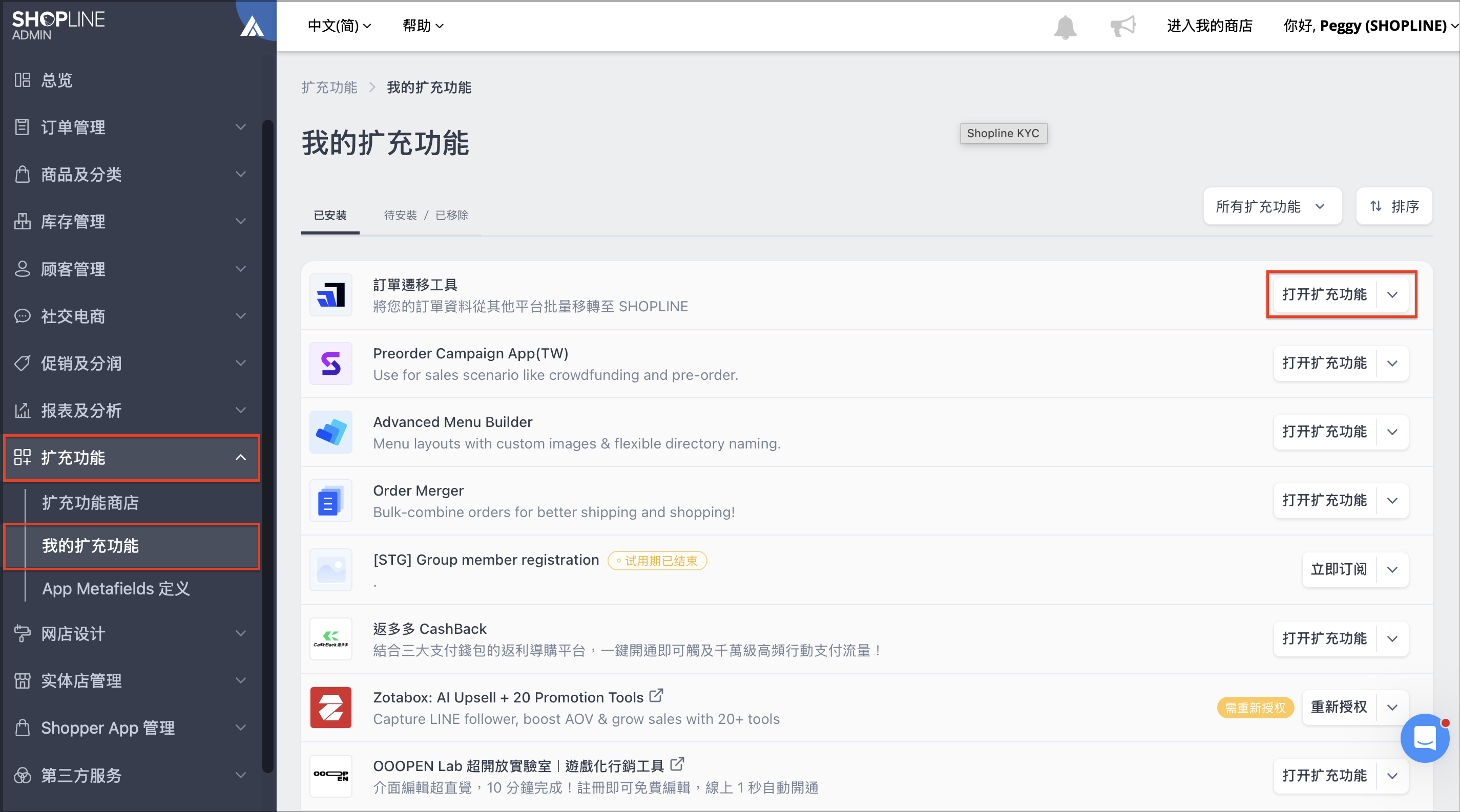Open dropdown arrow for OOOPEN Lab
Screen dimensions: 1460x812
1392,775
